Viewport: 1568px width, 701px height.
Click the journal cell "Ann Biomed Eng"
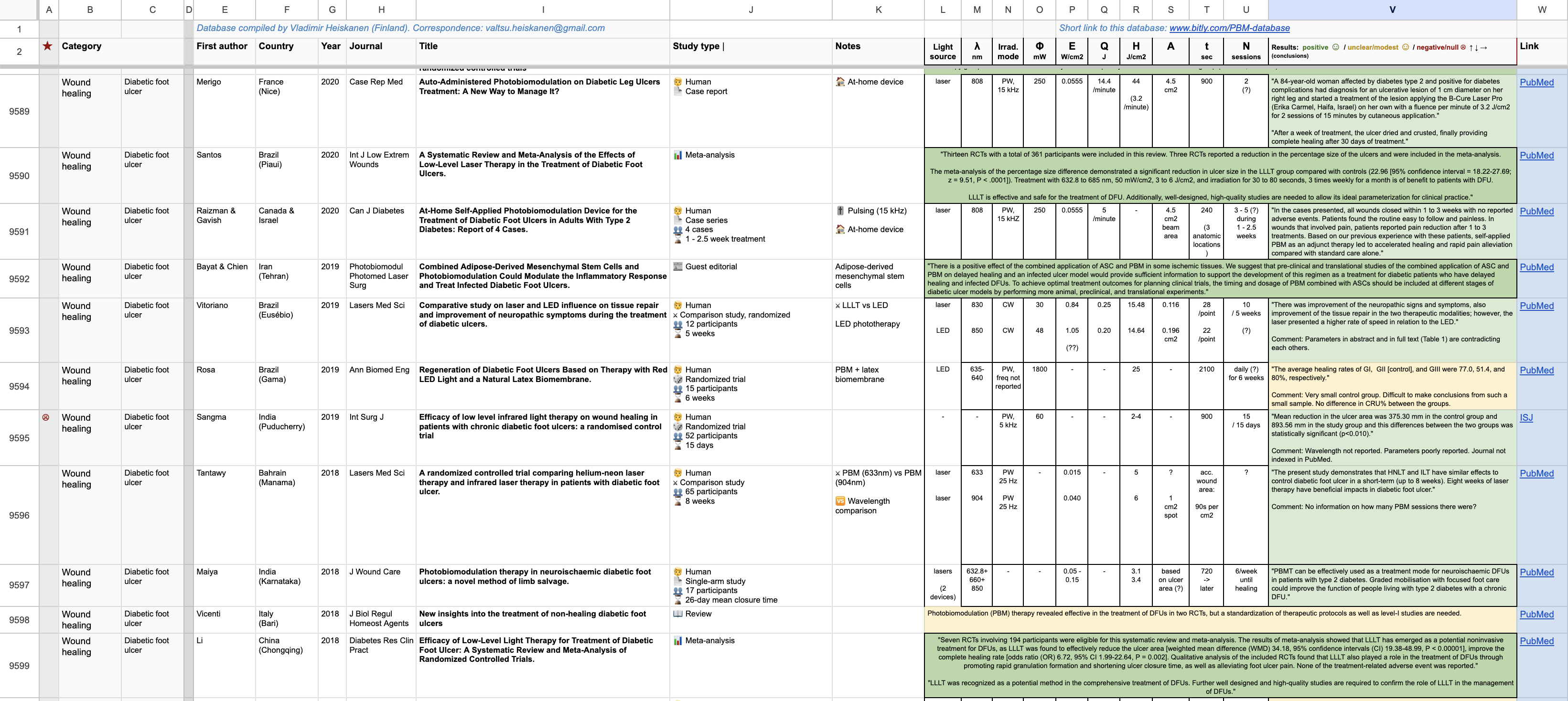coord(381,386)
